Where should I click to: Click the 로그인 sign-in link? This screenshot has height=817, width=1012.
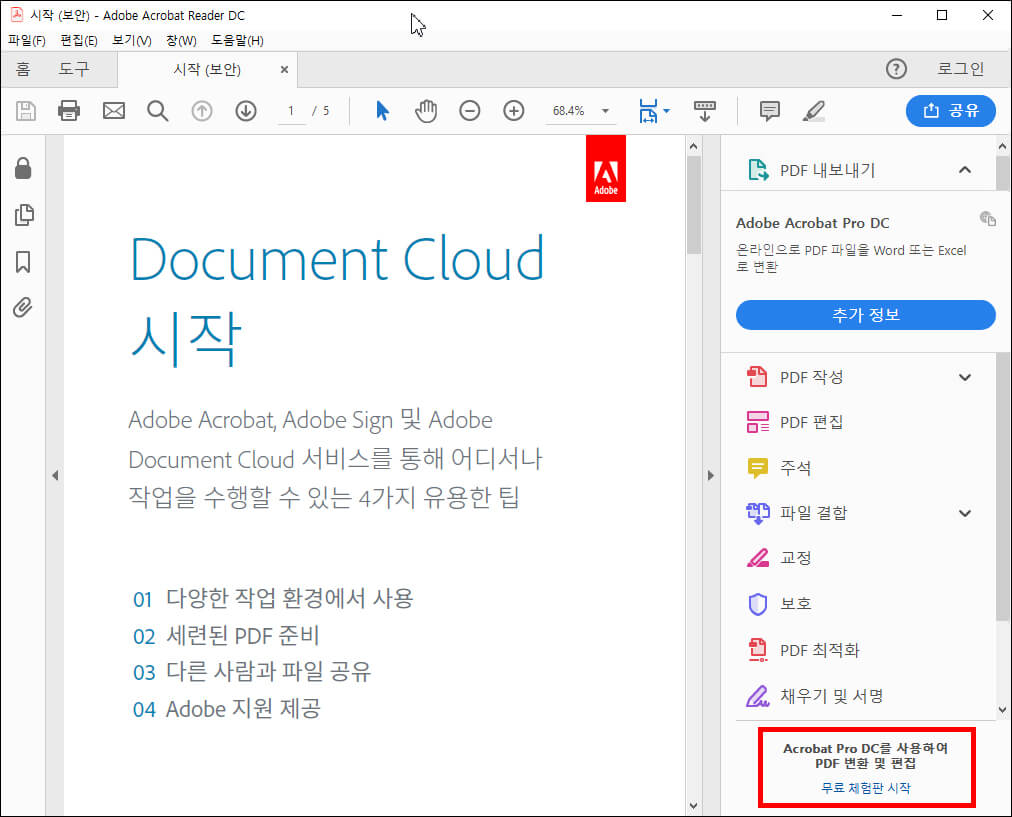pos(960,68)
